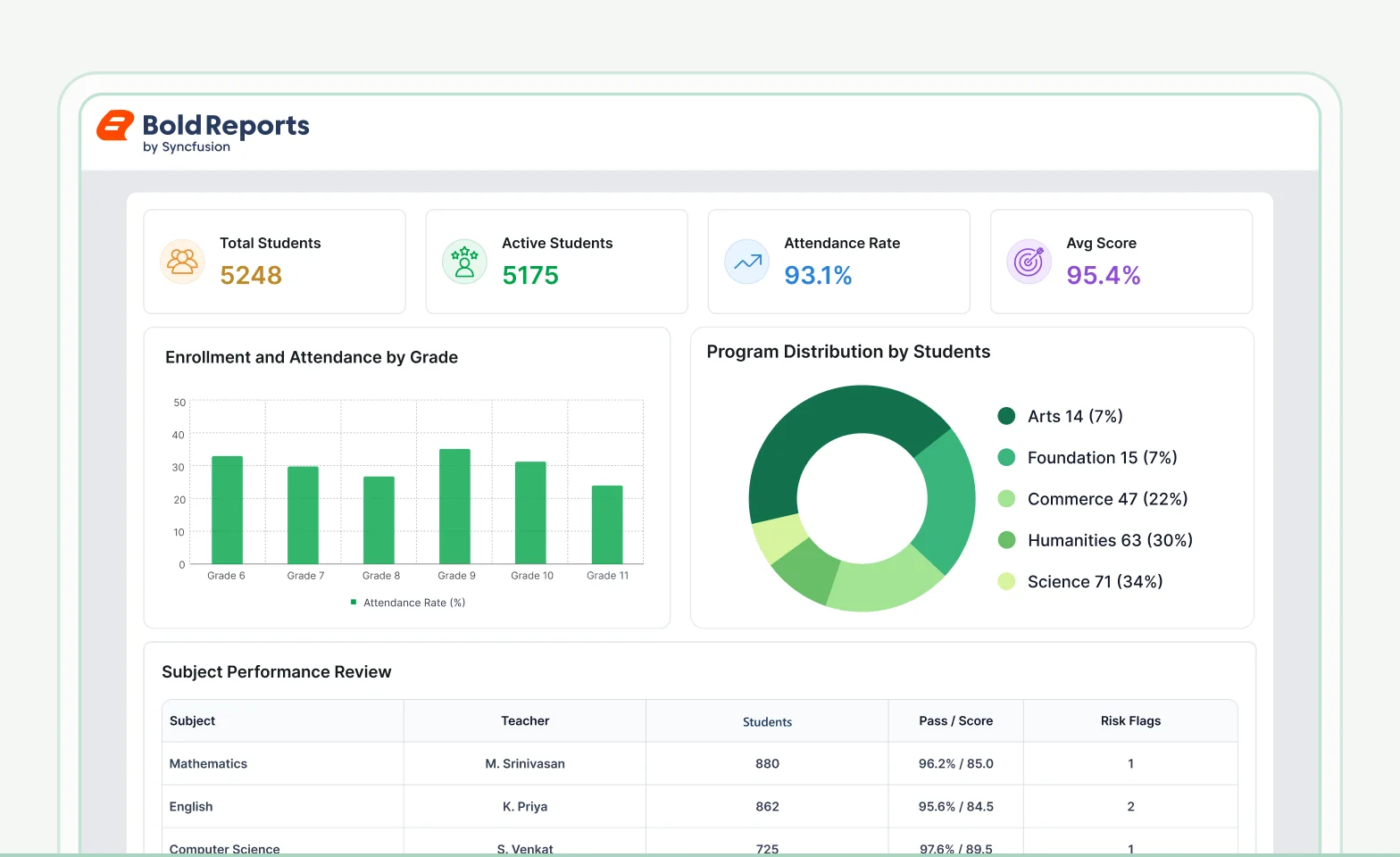
Task: Click the Total Students people icon
Action: click(182, 262)
